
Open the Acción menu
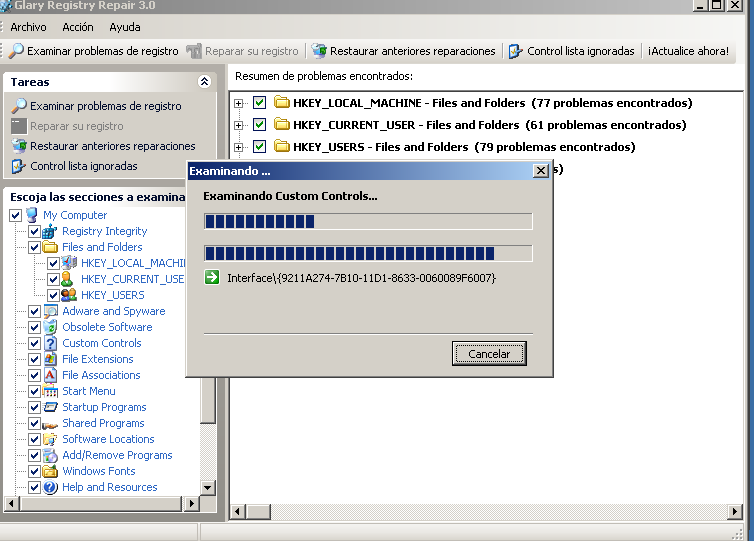(78, 27)
